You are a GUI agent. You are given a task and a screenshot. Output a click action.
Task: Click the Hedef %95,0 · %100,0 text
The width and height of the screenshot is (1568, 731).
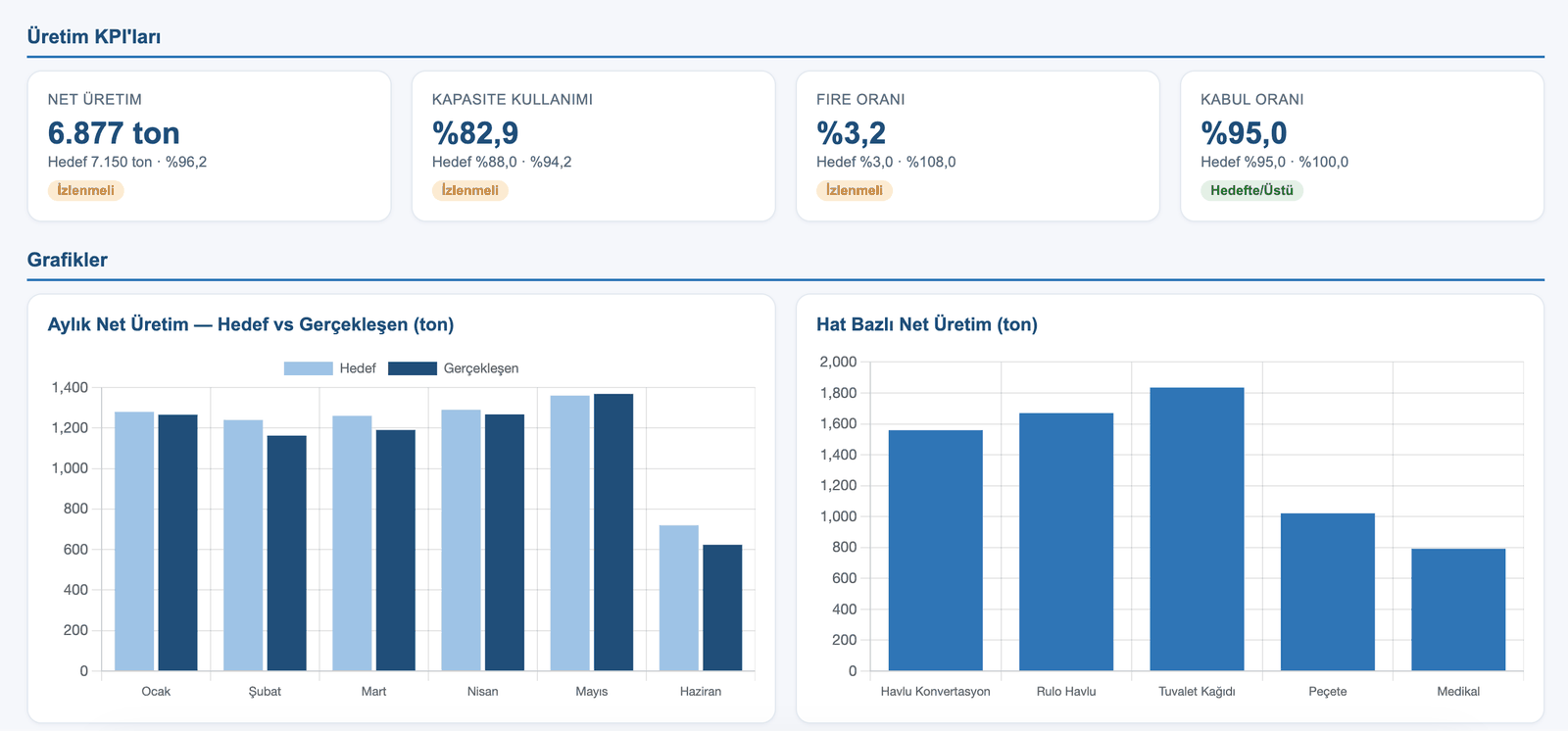click(1275, 162)
